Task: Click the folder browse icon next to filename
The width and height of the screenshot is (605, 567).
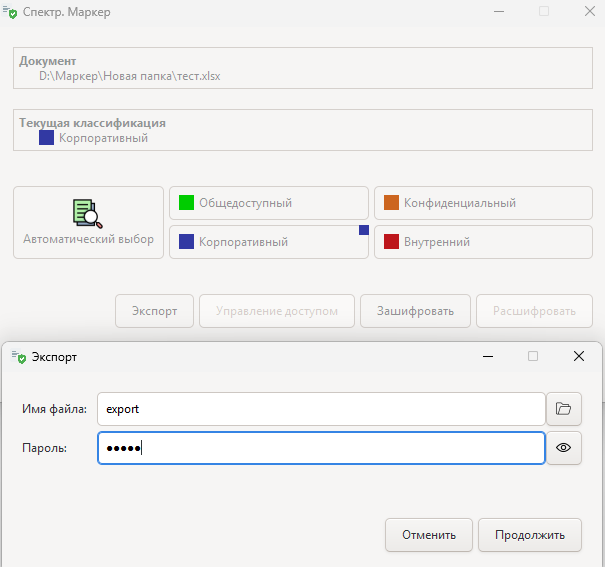Action: 563,408
